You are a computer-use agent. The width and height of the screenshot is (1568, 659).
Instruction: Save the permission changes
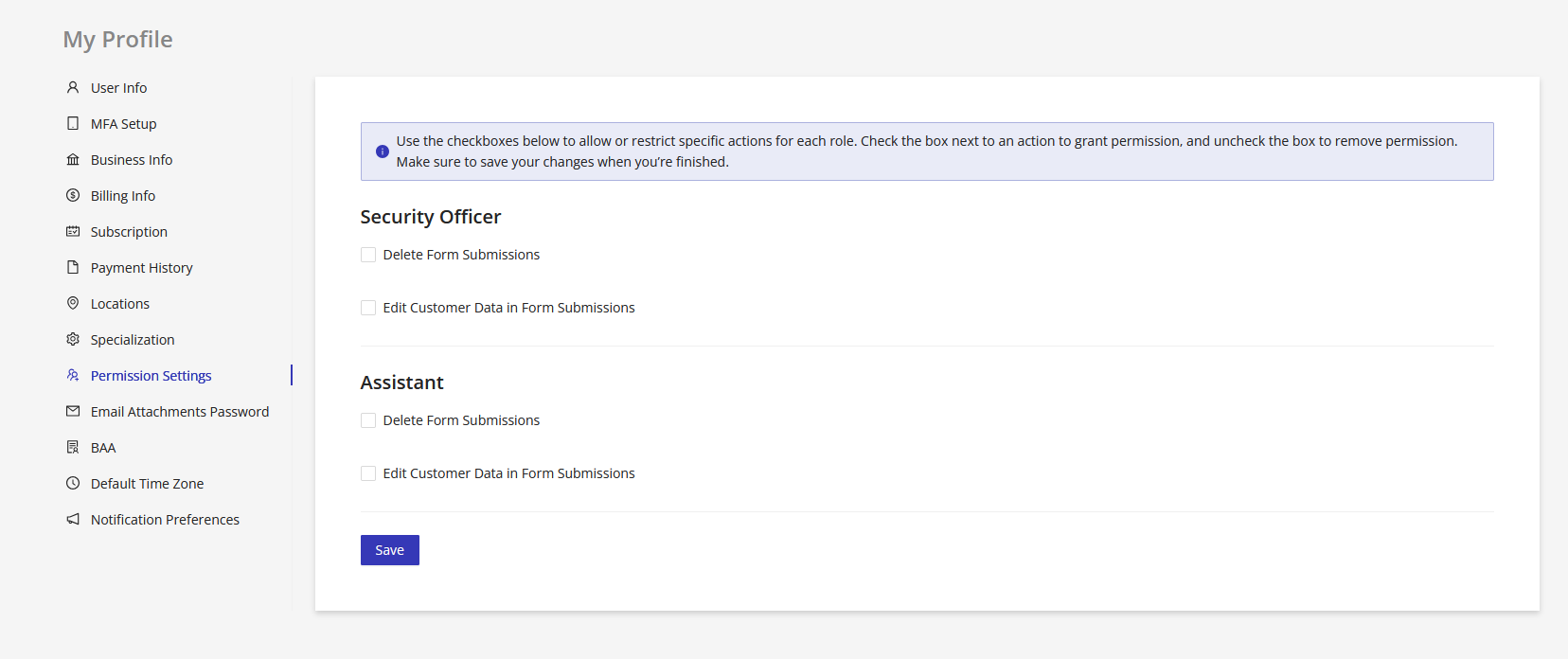(x=390, y=550)
